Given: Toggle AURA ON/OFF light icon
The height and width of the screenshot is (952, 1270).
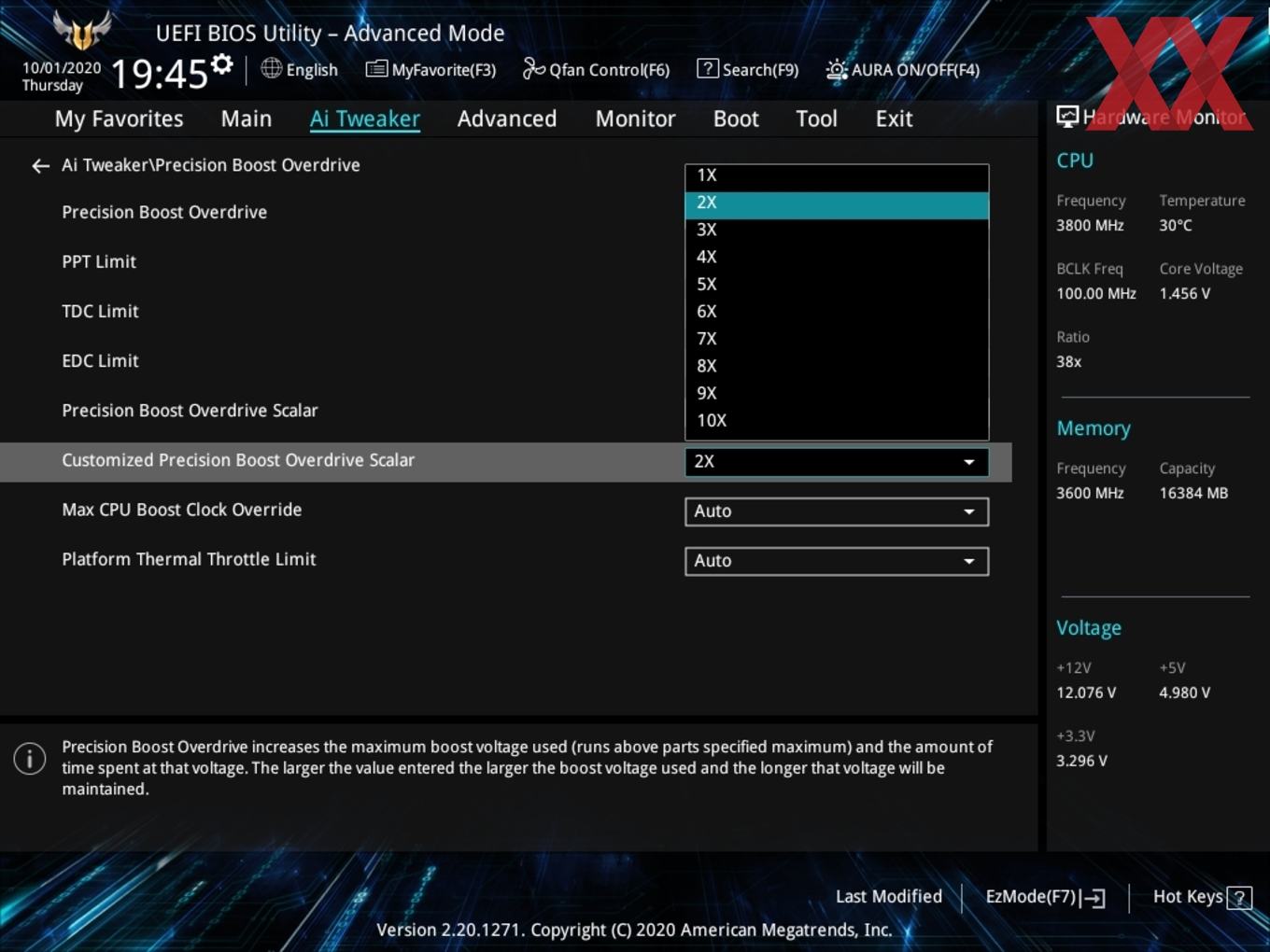Looking at the screenshot, I should [x=837, y=69].
